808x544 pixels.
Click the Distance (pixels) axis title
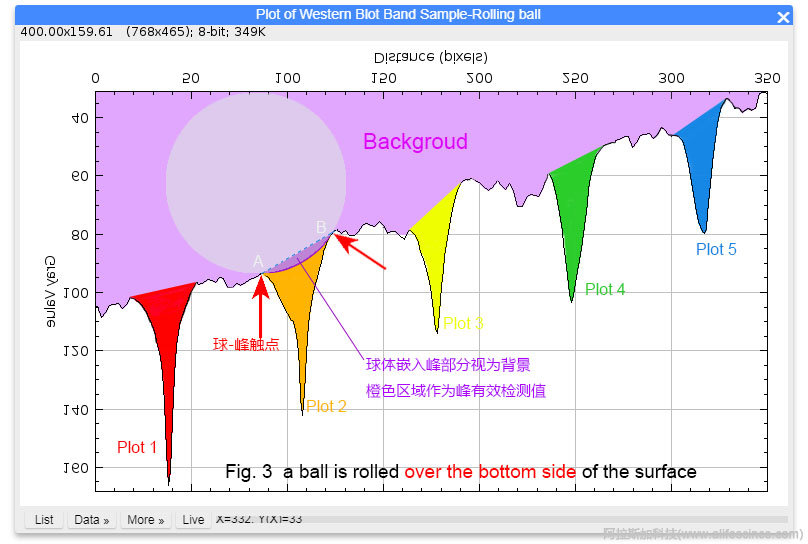(431, 56)
